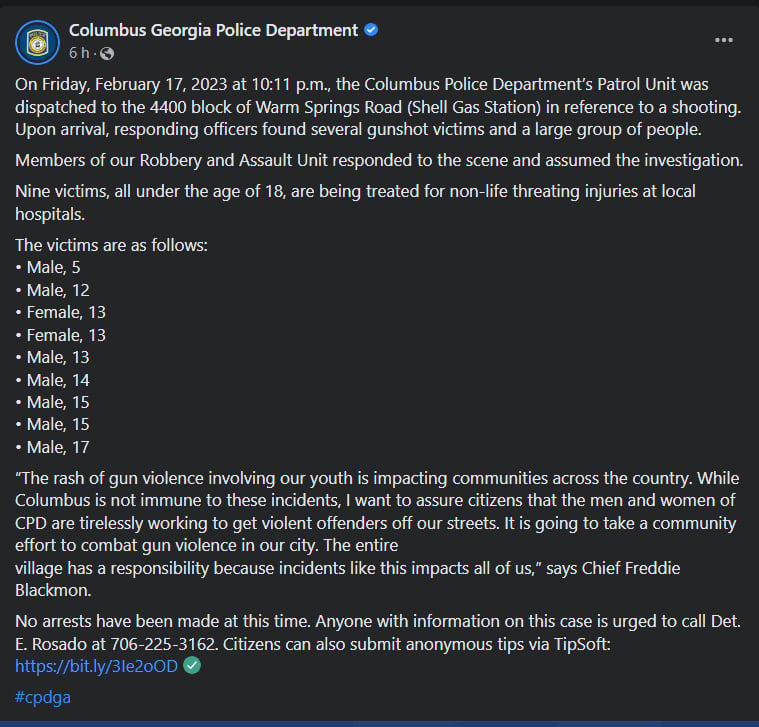Click the "The victims are as follows:" line
759x727 pixels.
pyautogui.click(x=111, y=245)
